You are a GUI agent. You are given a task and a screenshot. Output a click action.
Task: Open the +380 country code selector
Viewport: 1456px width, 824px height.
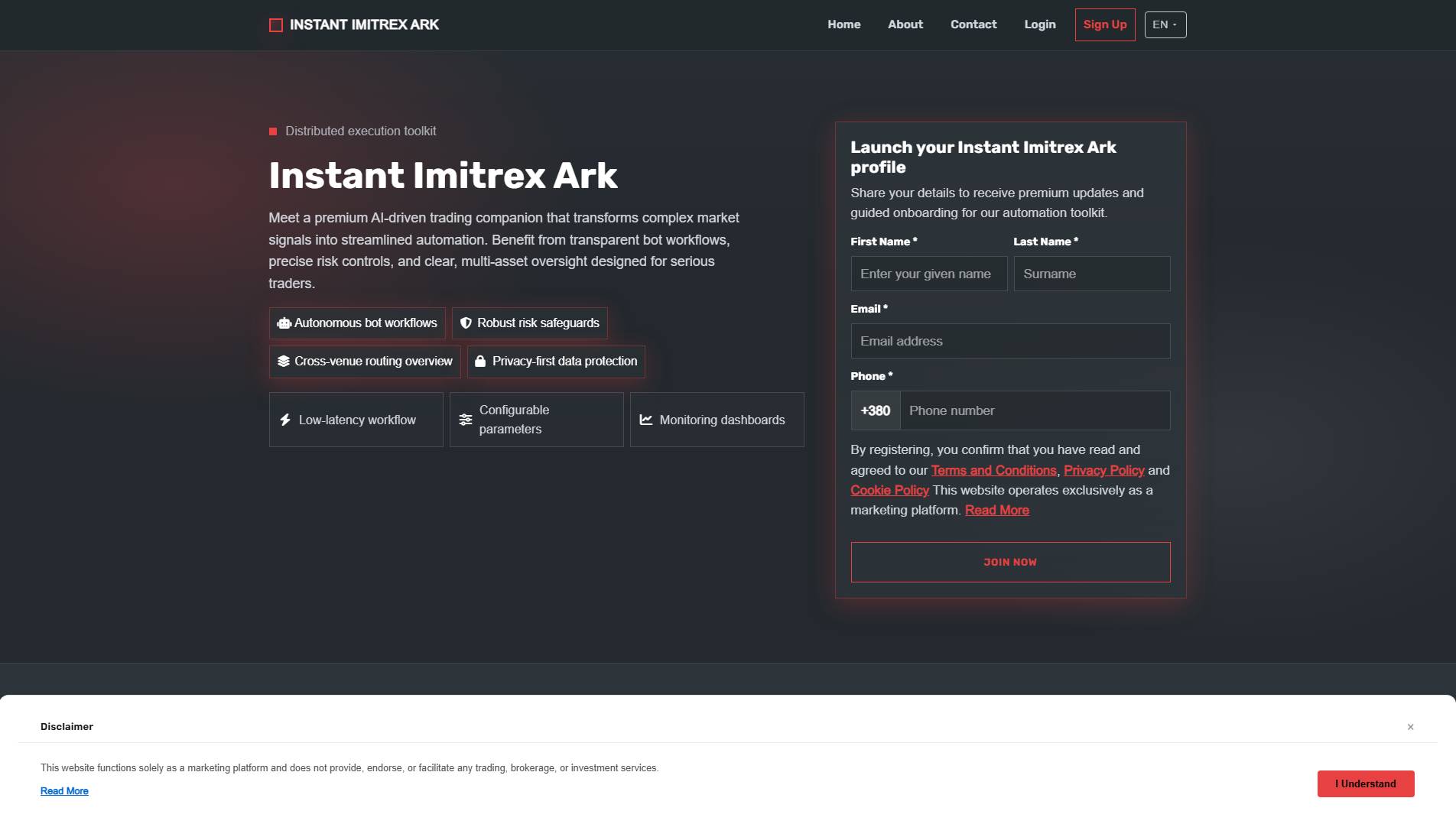876,410
